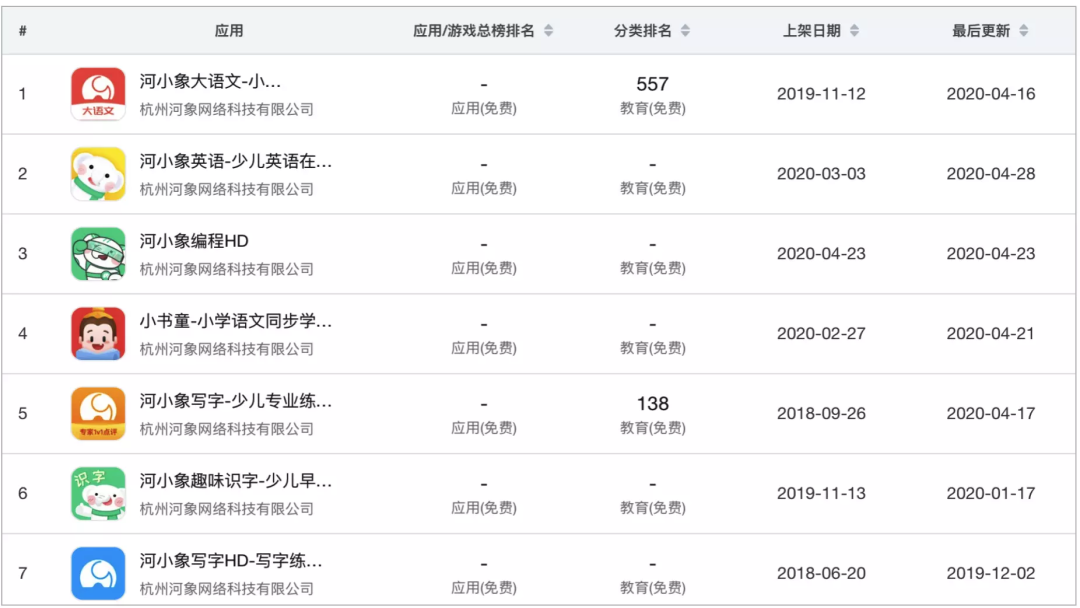Image resolution: width=1080 pixels, height=608 pixels.
Task: Open the 河小象趣味识字 app icon
Action: pos(98,493)
